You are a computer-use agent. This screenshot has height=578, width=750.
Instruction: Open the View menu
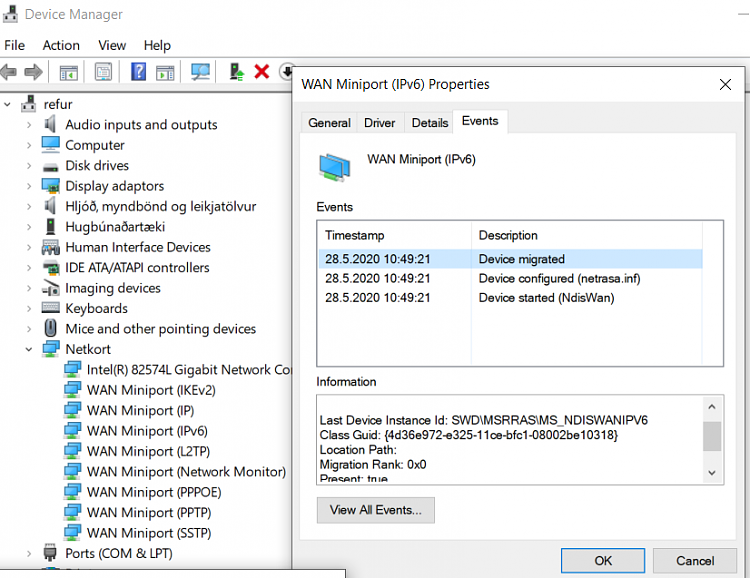point(112,45)
